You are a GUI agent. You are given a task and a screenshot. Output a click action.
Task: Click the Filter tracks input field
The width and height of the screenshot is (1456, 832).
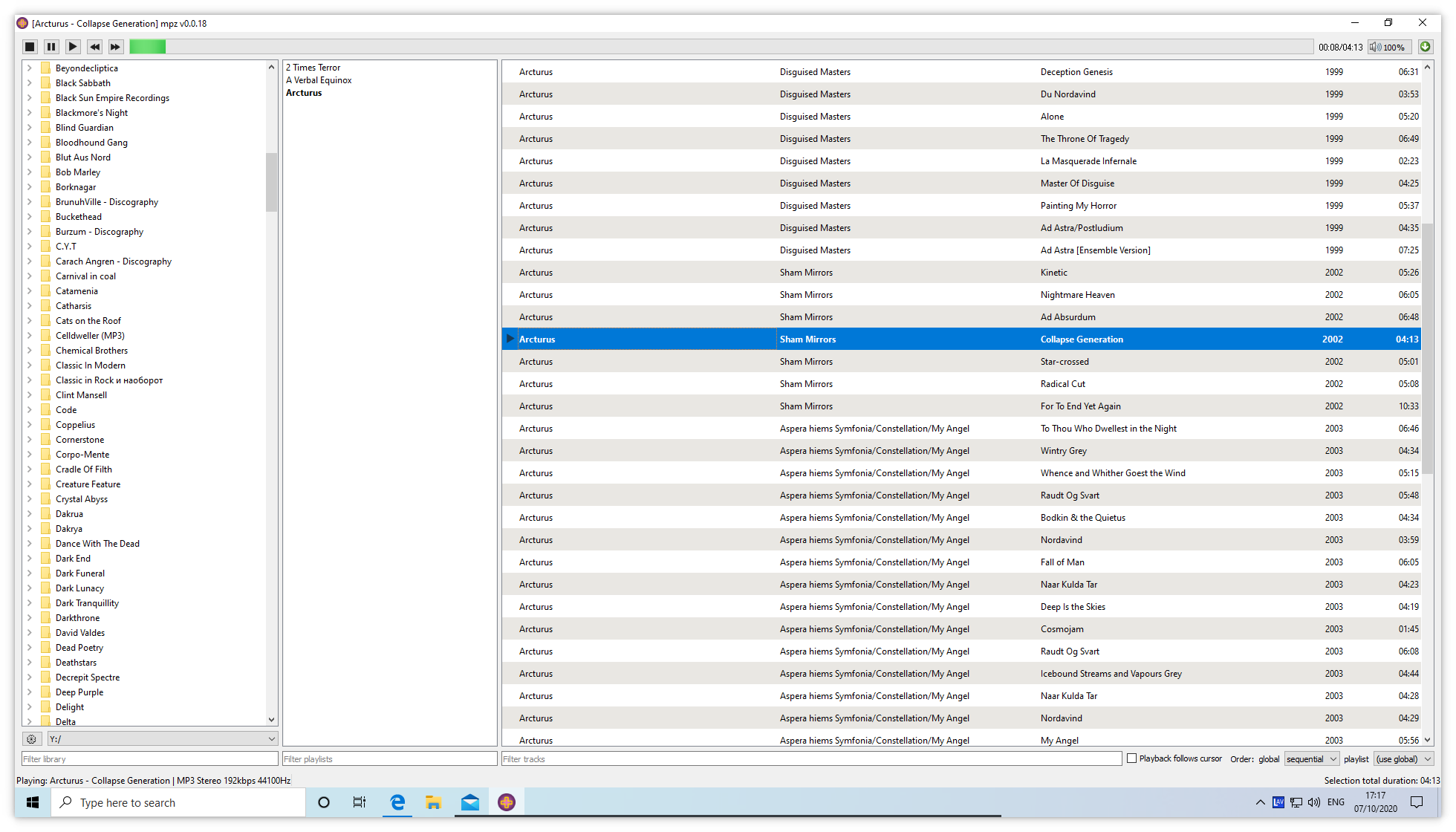pos(812,758)
